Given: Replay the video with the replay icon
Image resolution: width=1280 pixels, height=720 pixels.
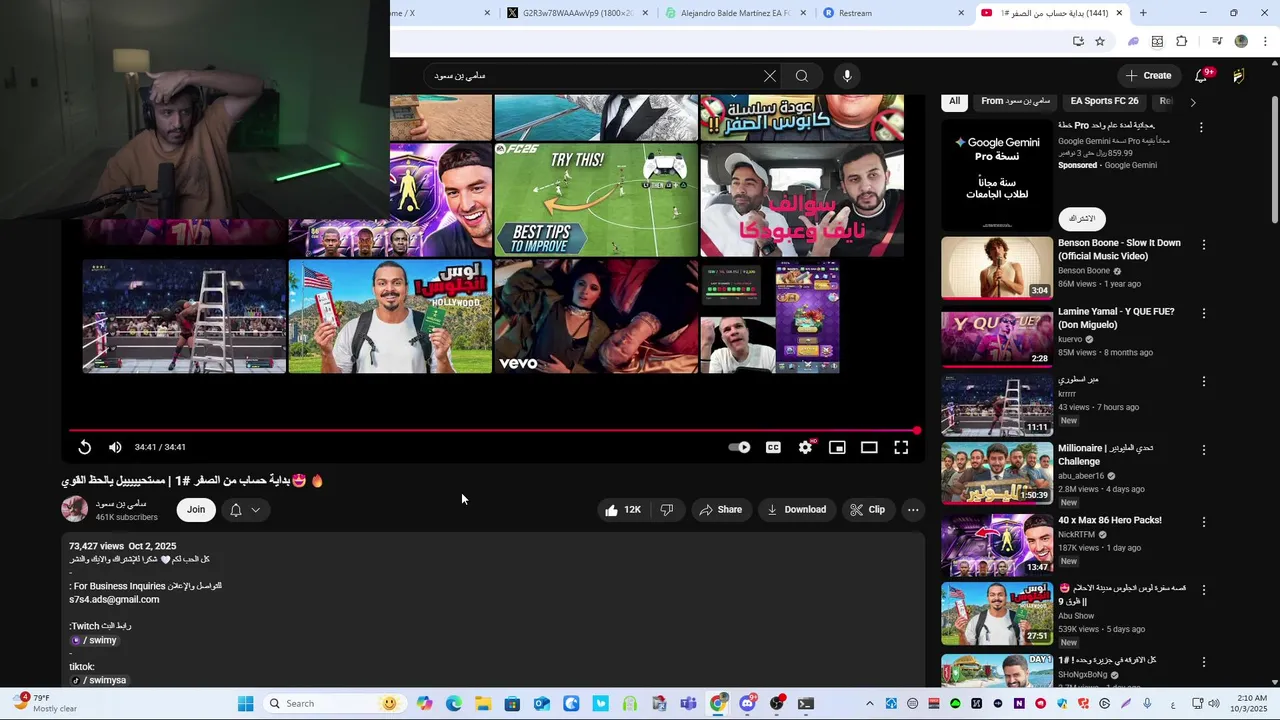Looking at the screenshot, I should [85, 447].
